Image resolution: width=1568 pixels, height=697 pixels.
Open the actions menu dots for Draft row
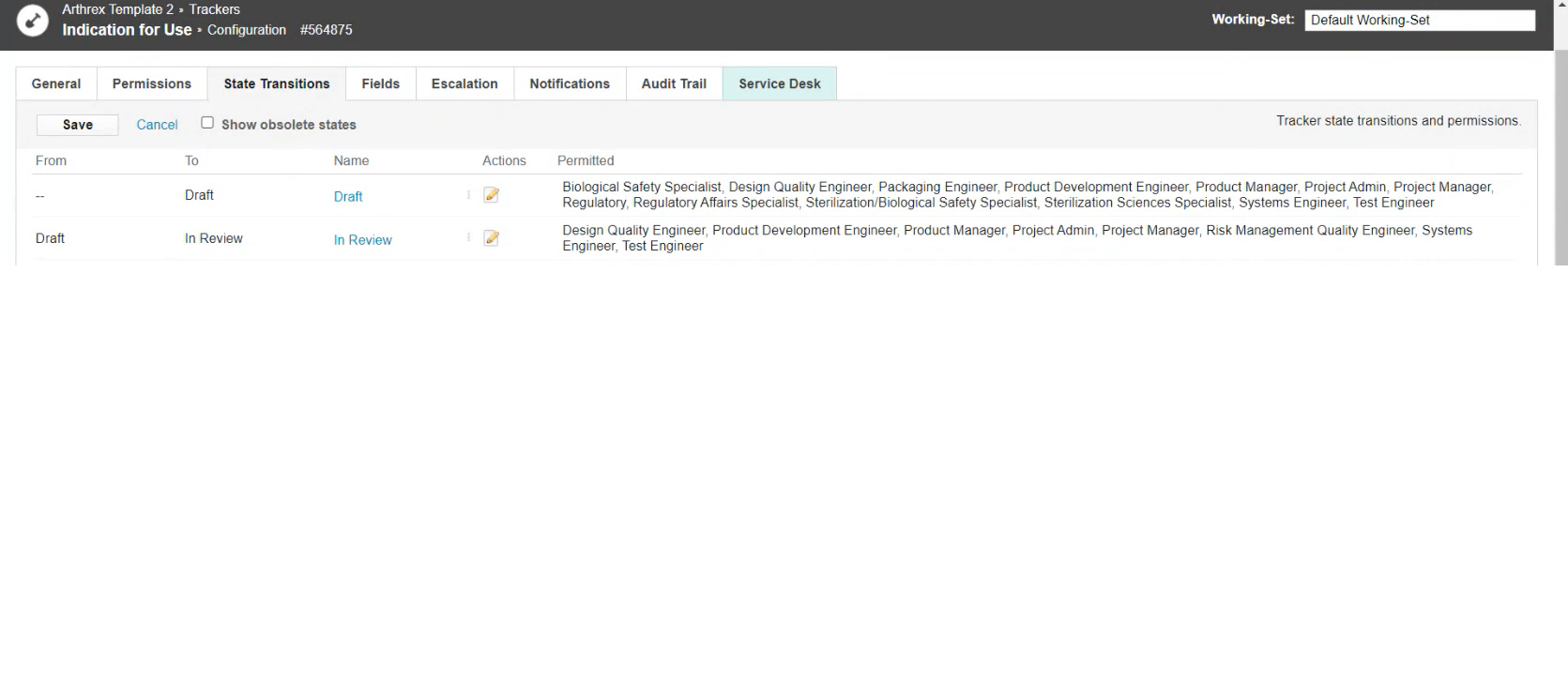(x=468, y=195)
